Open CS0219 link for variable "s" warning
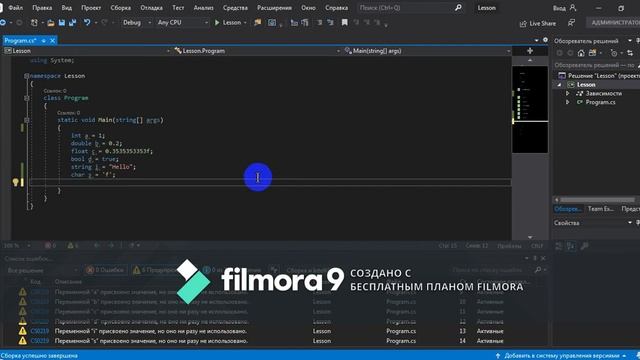The image size is (640, 360). point(40,341)
